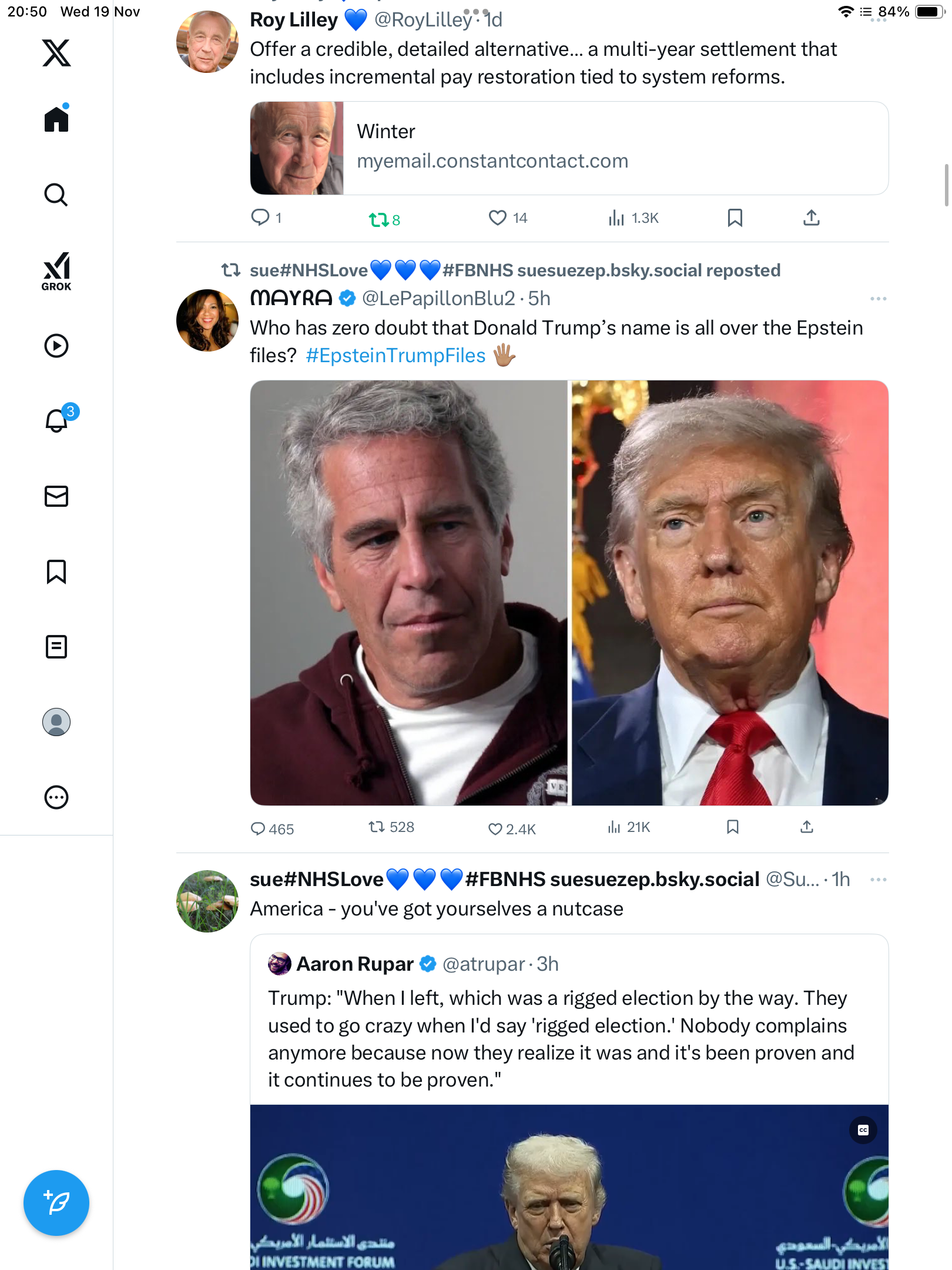
Task: Open the search page in sidebar
Action: tap(56, 195)
